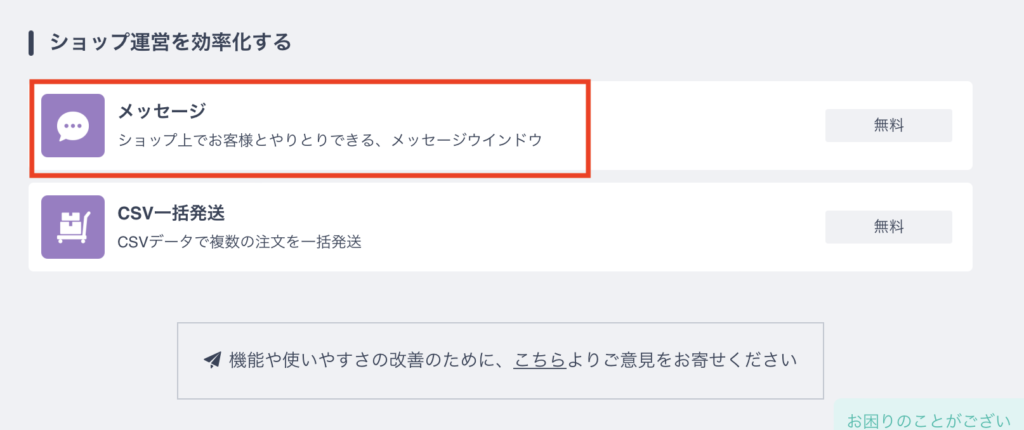Image resolution: width=1024 pixels, height=430 pixels.
Task: Open the CSV一括発送 app title
Action: point(172,213)
